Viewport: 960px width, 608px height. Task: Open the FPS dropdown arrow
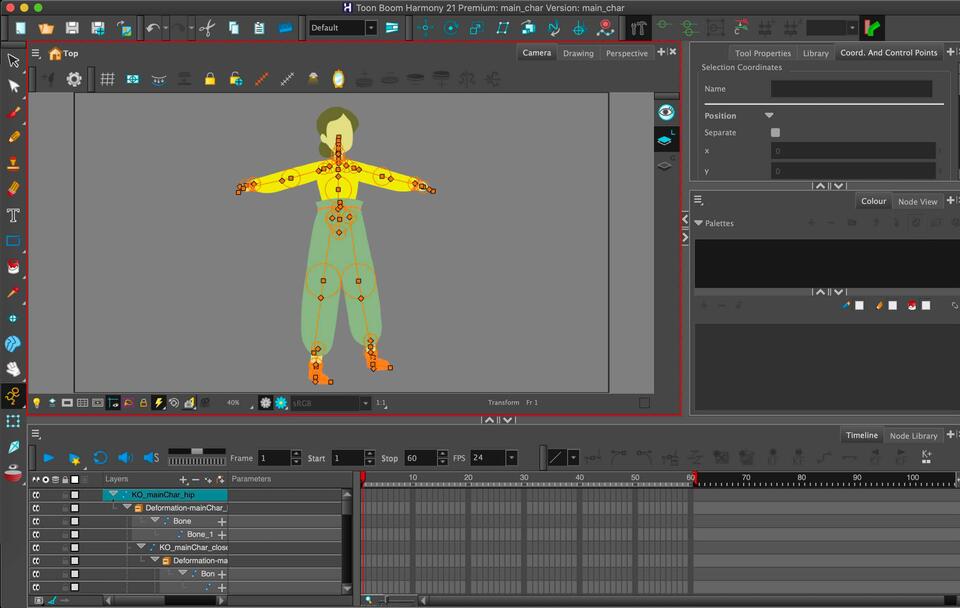tap(511, 458)
